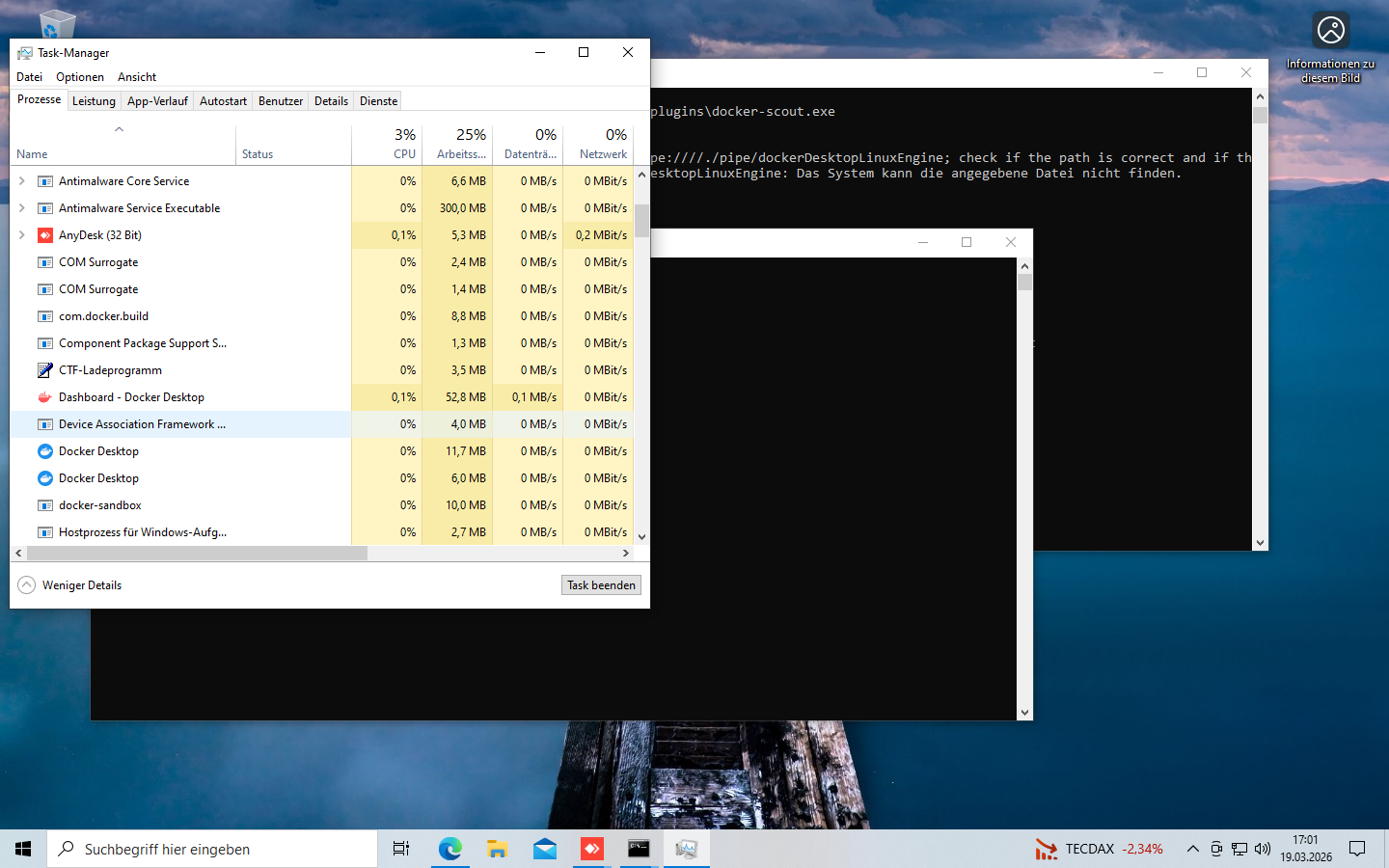Screen dimensions: 1389x868
Task: Click the Task-Manager taskbar icon
Action: [x=687, y=849]
